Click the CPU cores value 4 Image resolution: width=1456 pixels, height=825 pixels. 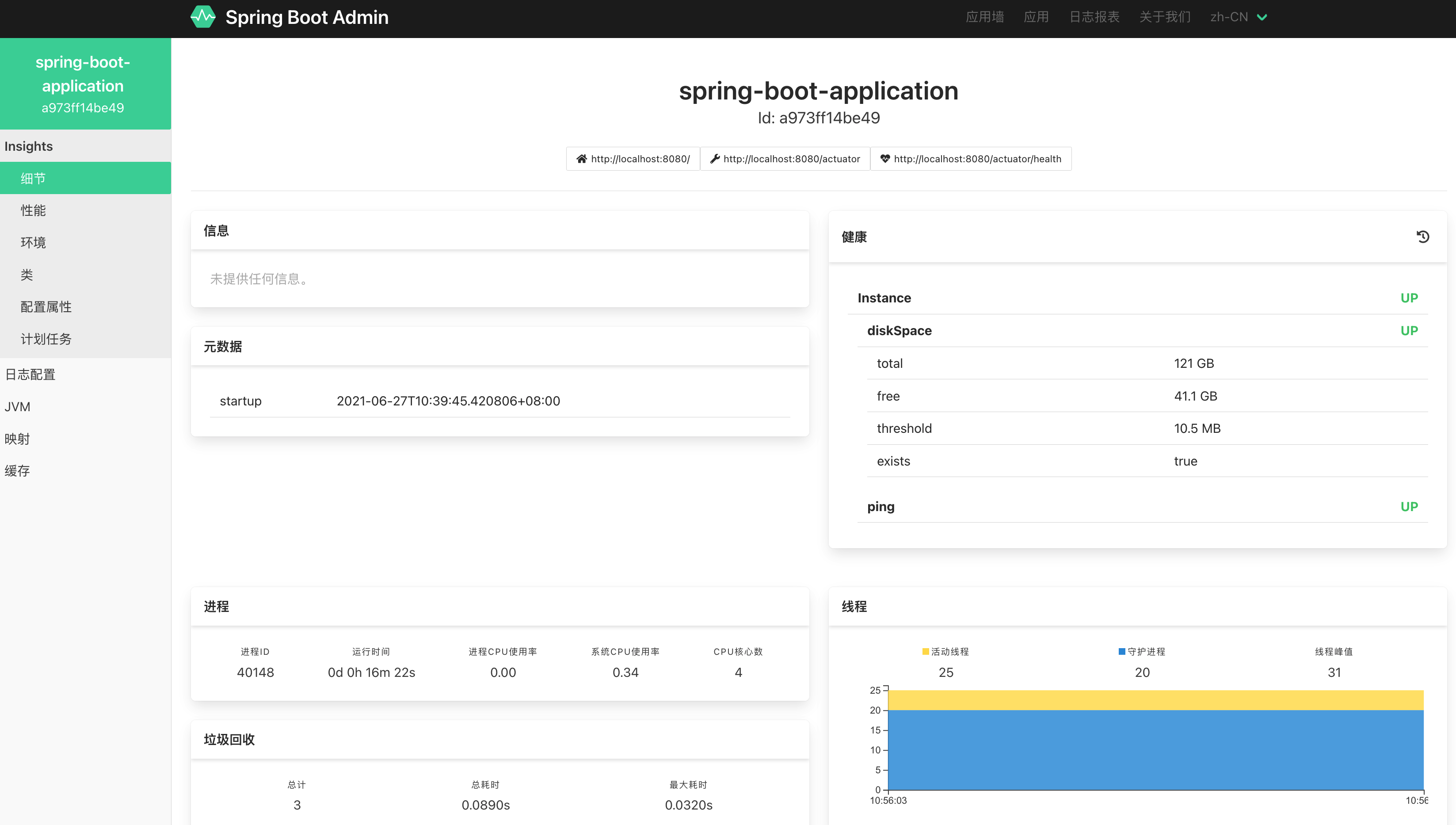[x=738, y=672]
